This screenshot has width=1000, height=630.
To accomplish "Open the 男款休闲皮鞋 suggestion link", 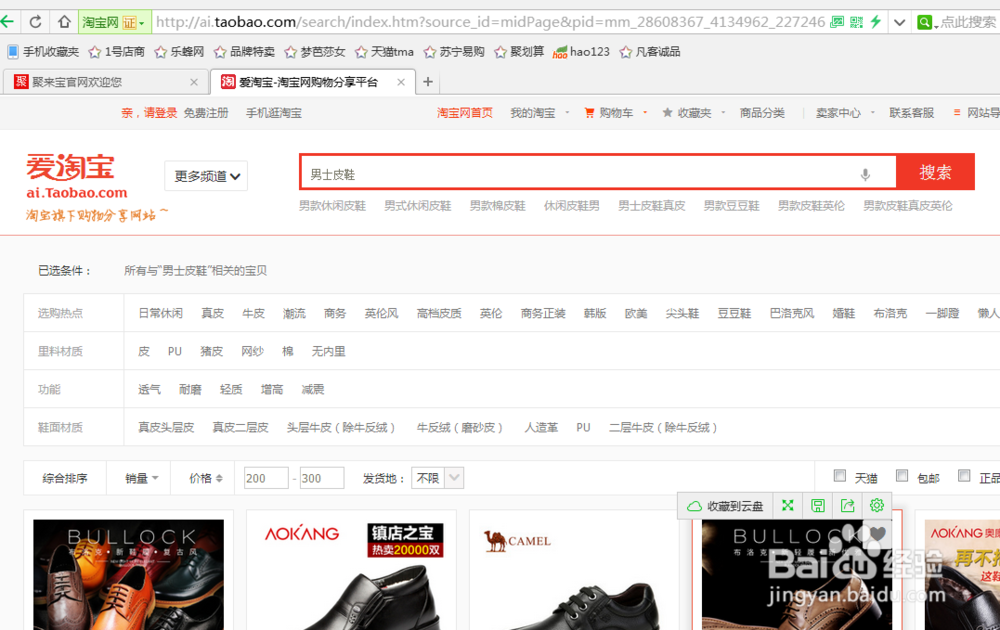I will (332, 205).
